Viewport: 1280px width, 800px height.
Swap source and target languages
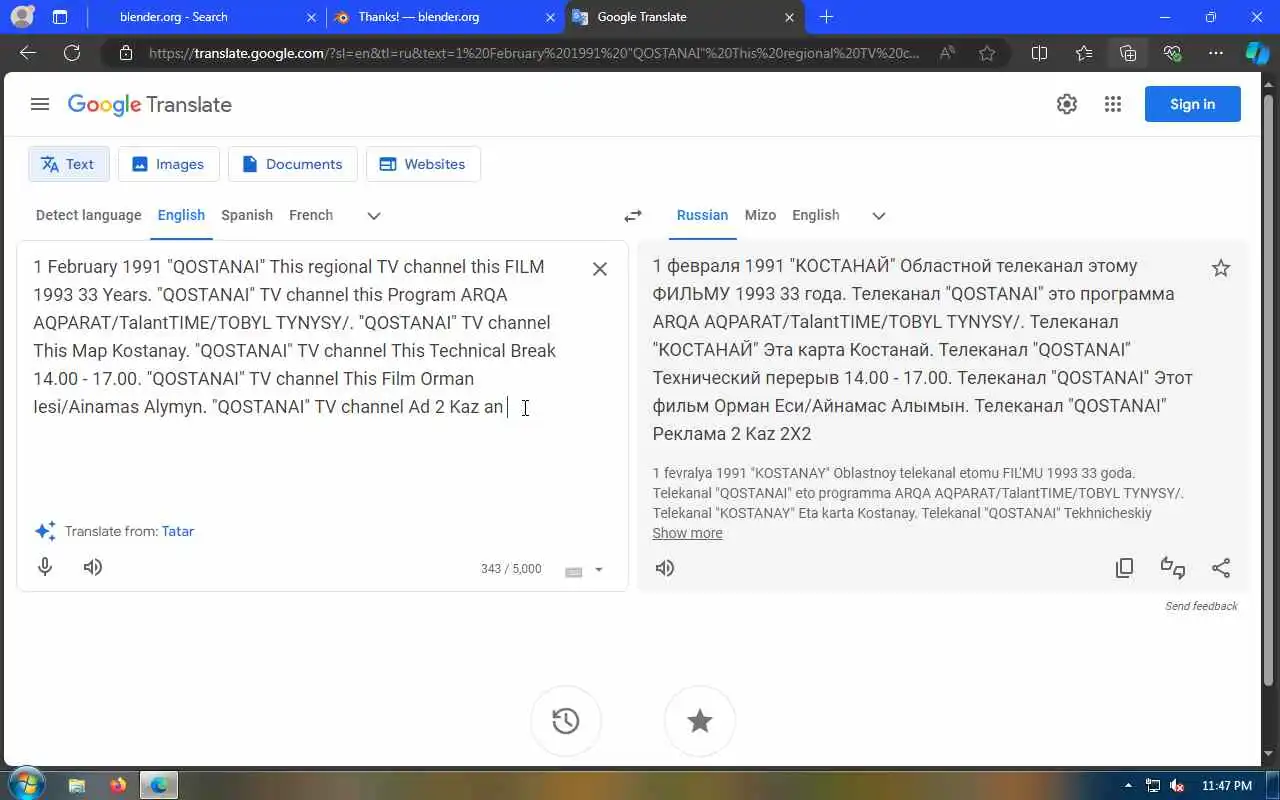pos(633,216)
